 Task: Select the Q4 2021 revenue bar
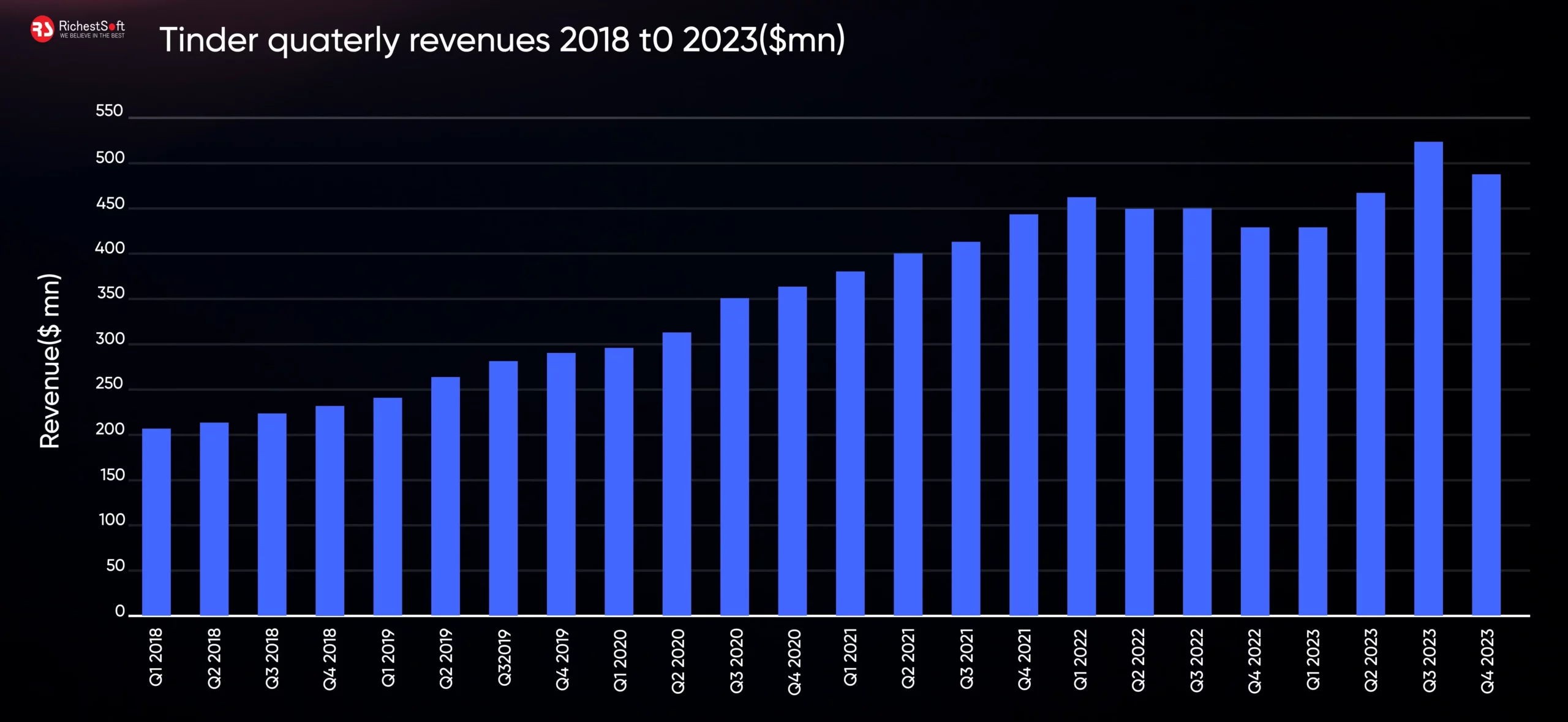click(x=1023, y=415)
